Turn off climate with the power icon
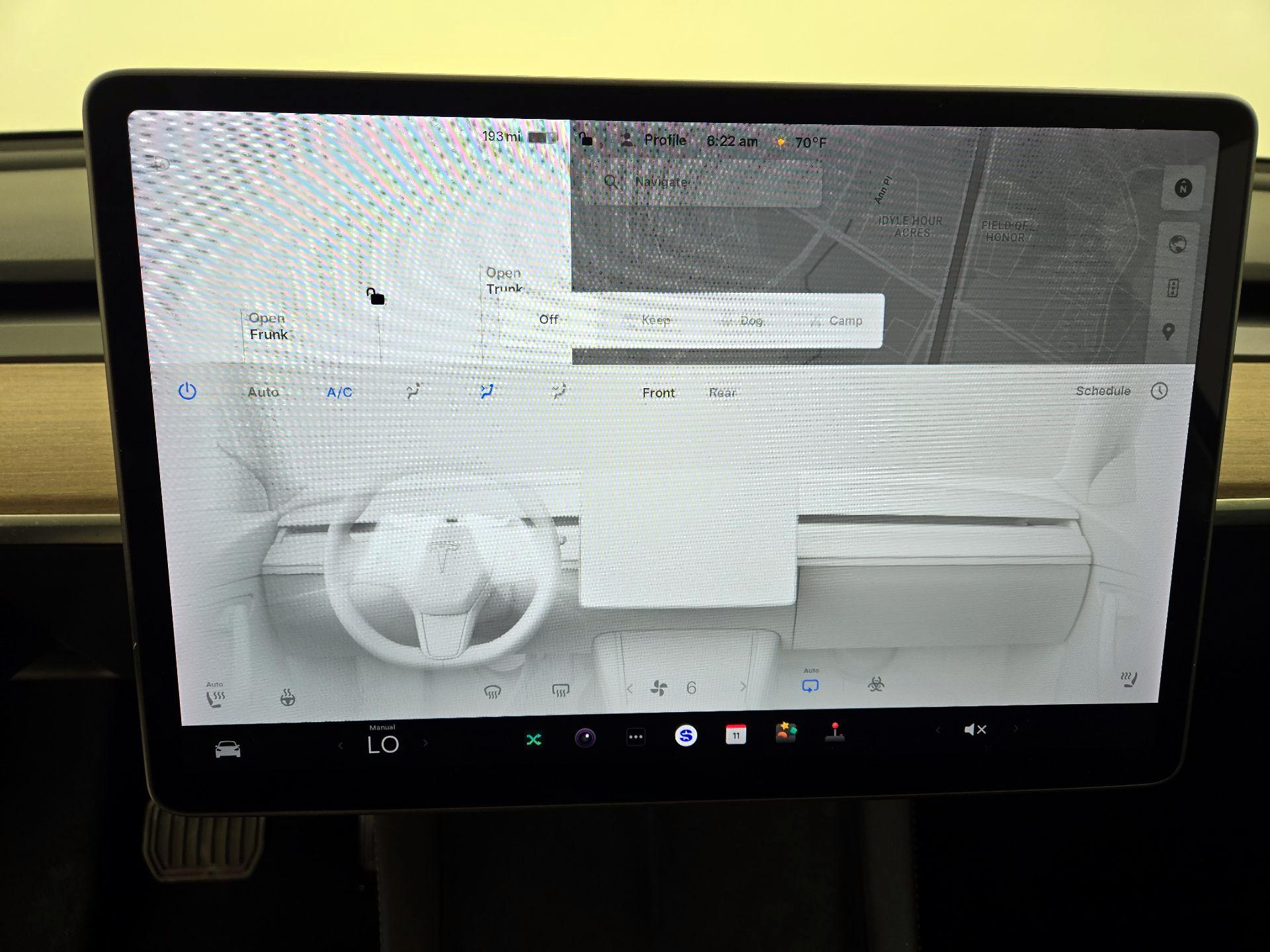1270x952 pixels. click(x=187, y=391)
